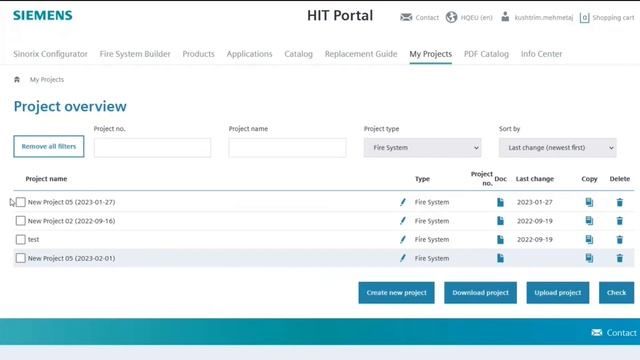Click kushtrim.mehmetaj username link

coord(544,18)
